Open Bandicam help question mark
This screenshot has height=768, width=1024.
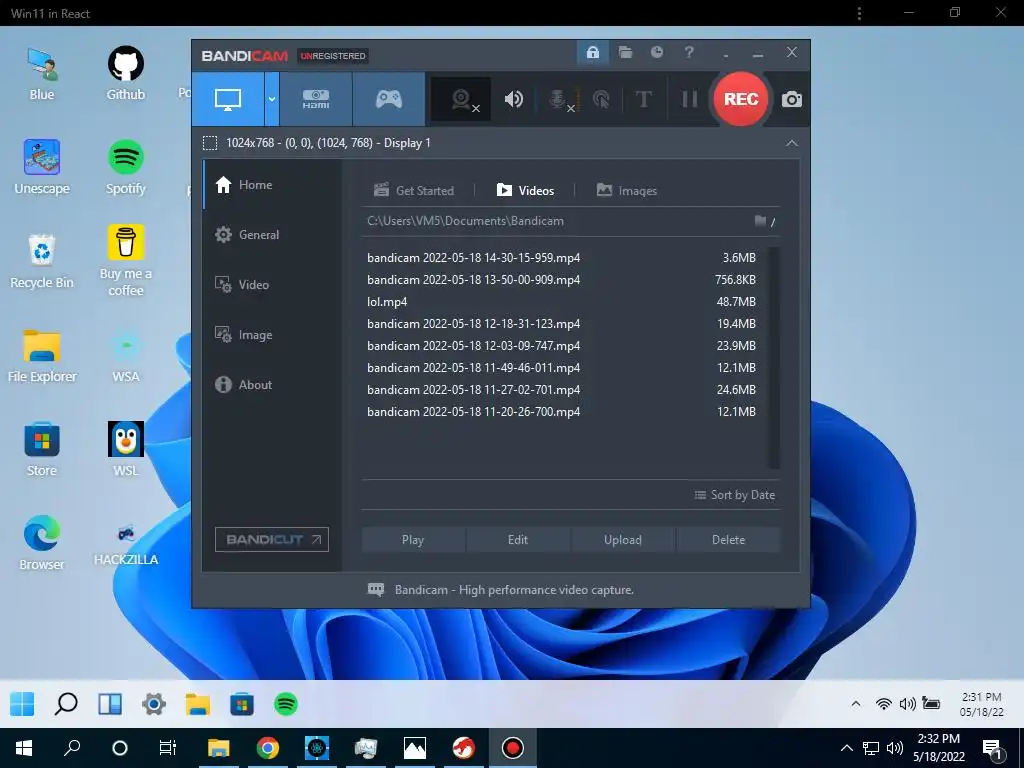pos(689,52)
